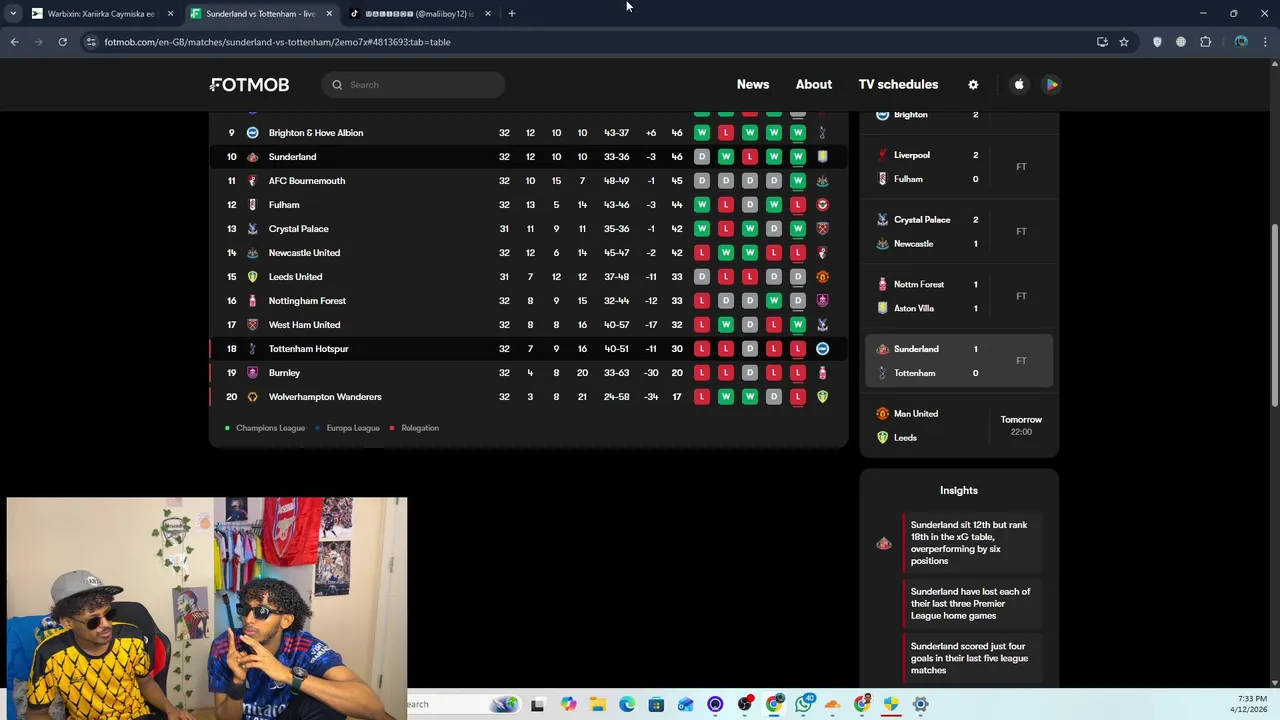
Task: Open a new browser tab
Action: point(511,14)
